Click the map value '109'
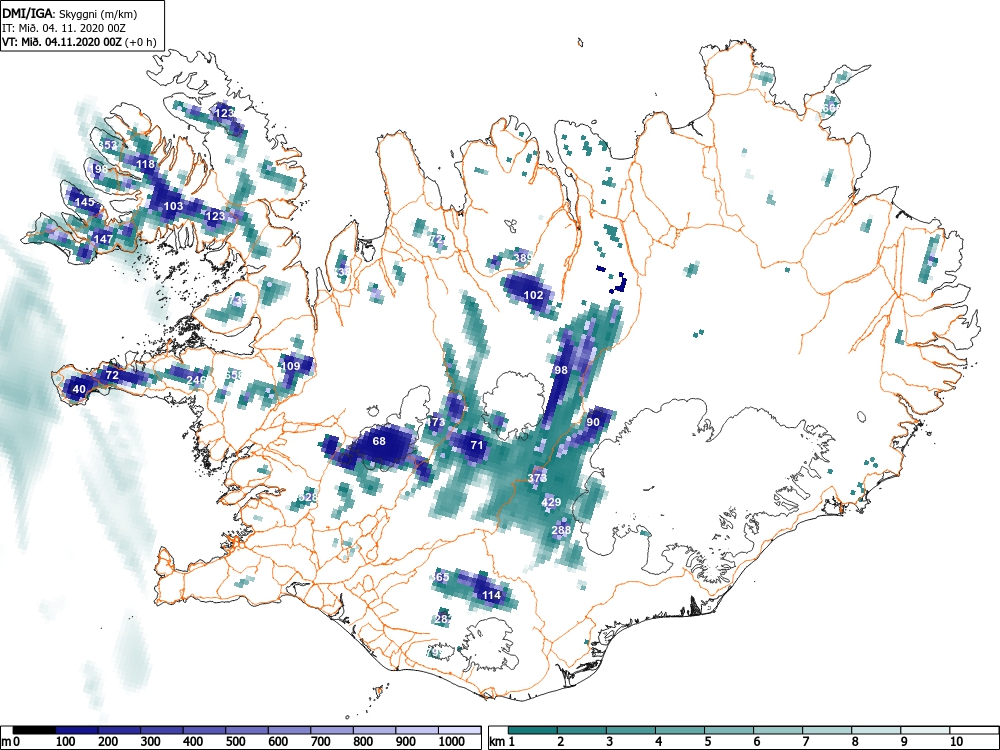Screen dimensions: 1000x750 point(291,366)
